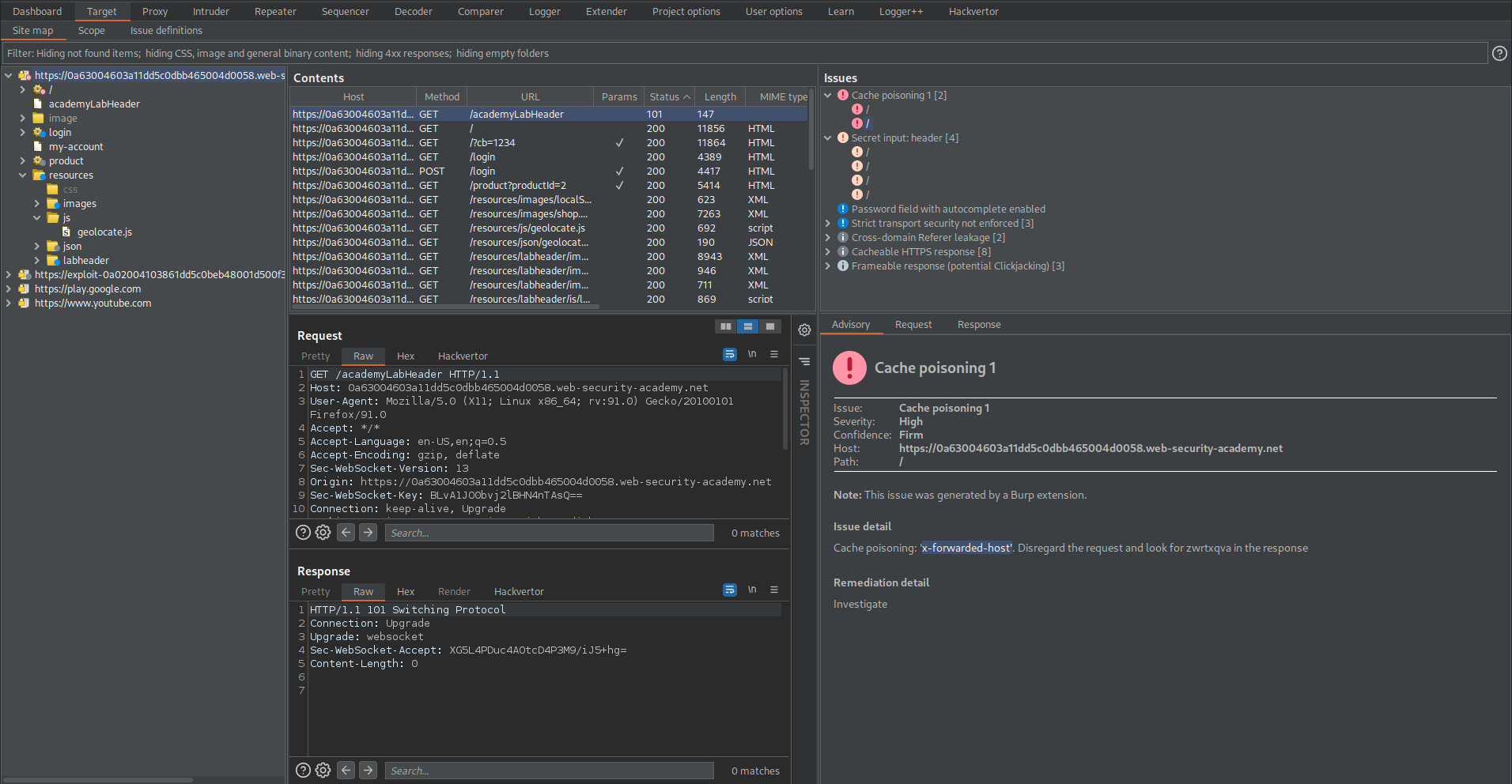Select the geolocate.js file in site map
This screenshot has height=784, width=1512.
coord(104,232)
